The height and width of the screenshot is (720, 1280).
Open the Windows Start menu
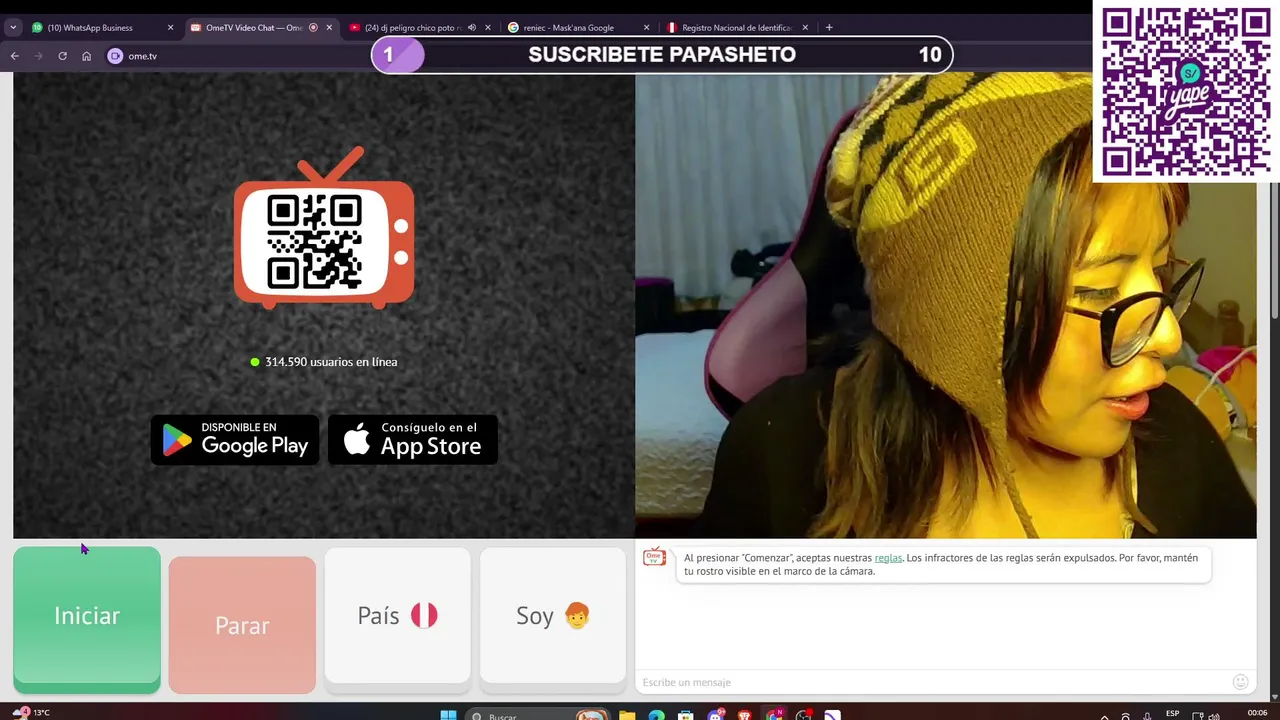[449, 715]
